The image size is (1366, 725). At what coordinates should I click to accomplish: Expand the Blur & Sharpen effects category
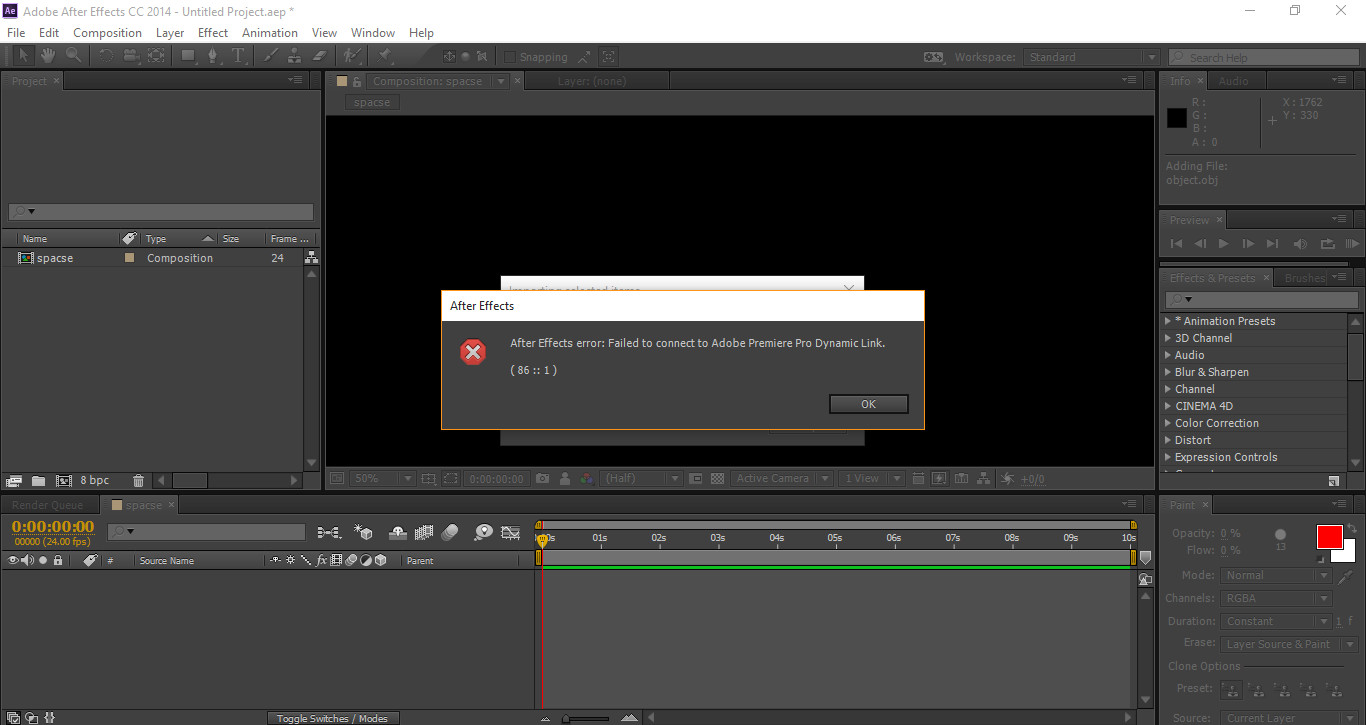tap(1167, 372)
